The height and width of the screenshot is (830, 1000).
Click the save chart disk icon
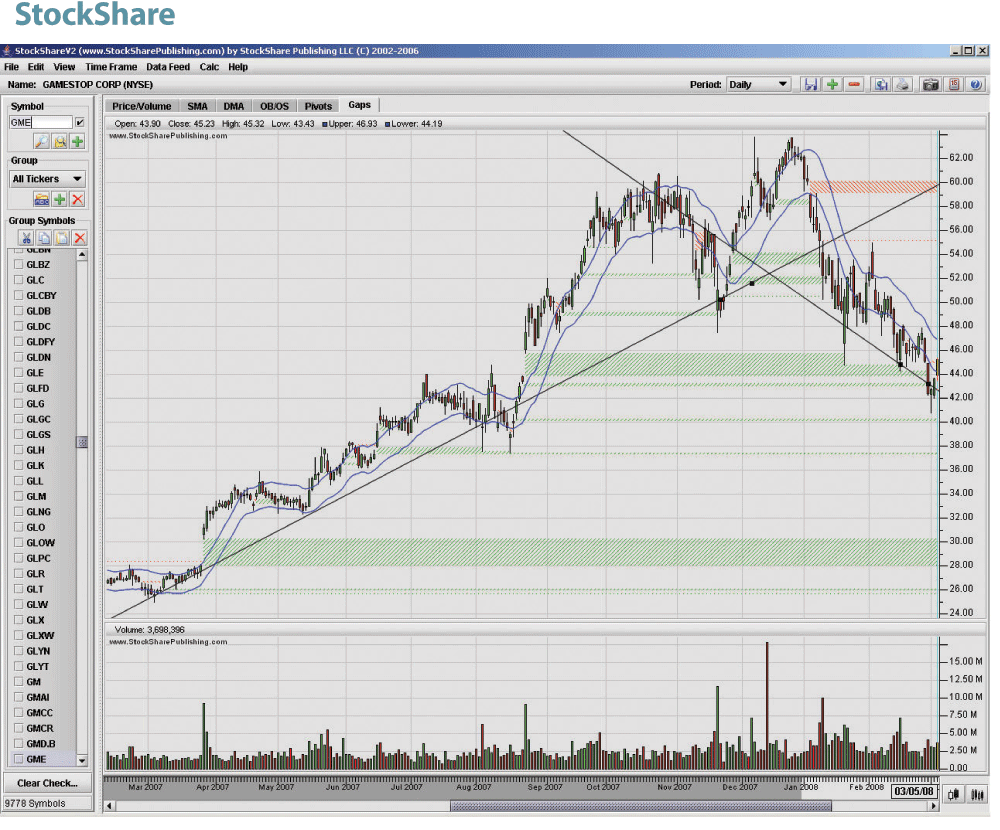[x=811, y=85]
